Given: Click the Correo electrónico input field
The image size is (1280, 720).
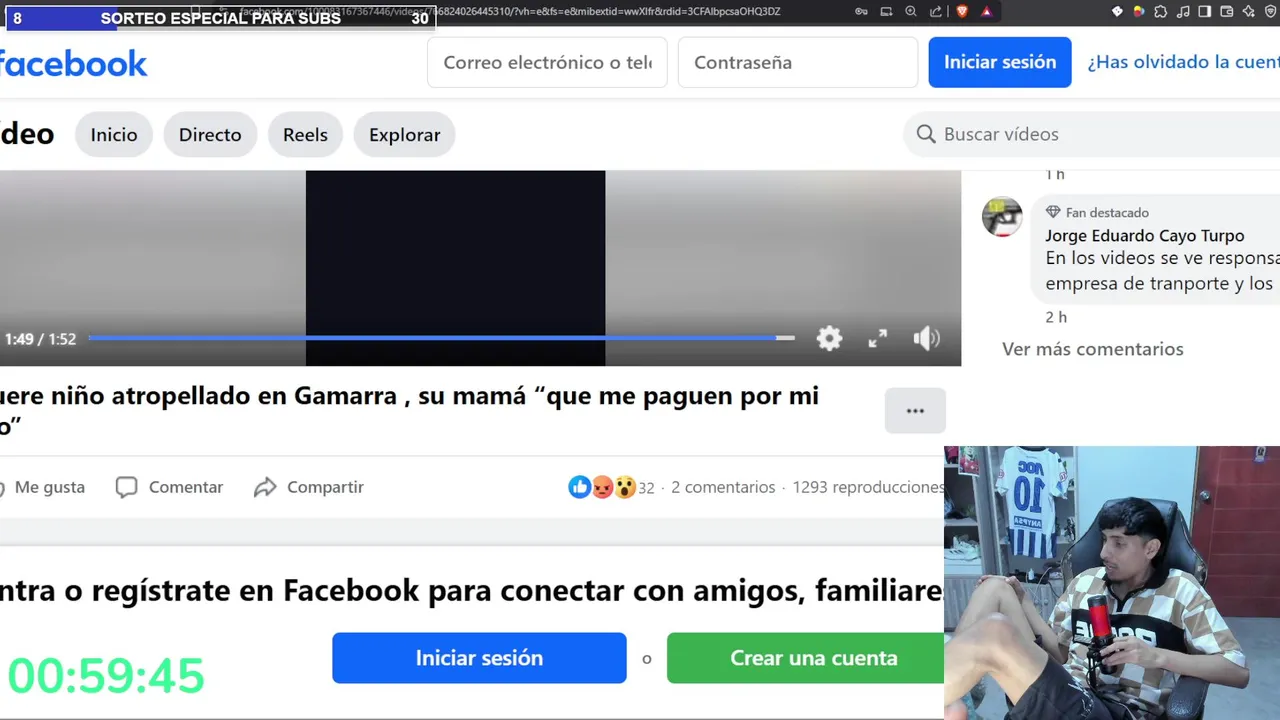Looking at the screenshot, I should (x=548, y=62).
